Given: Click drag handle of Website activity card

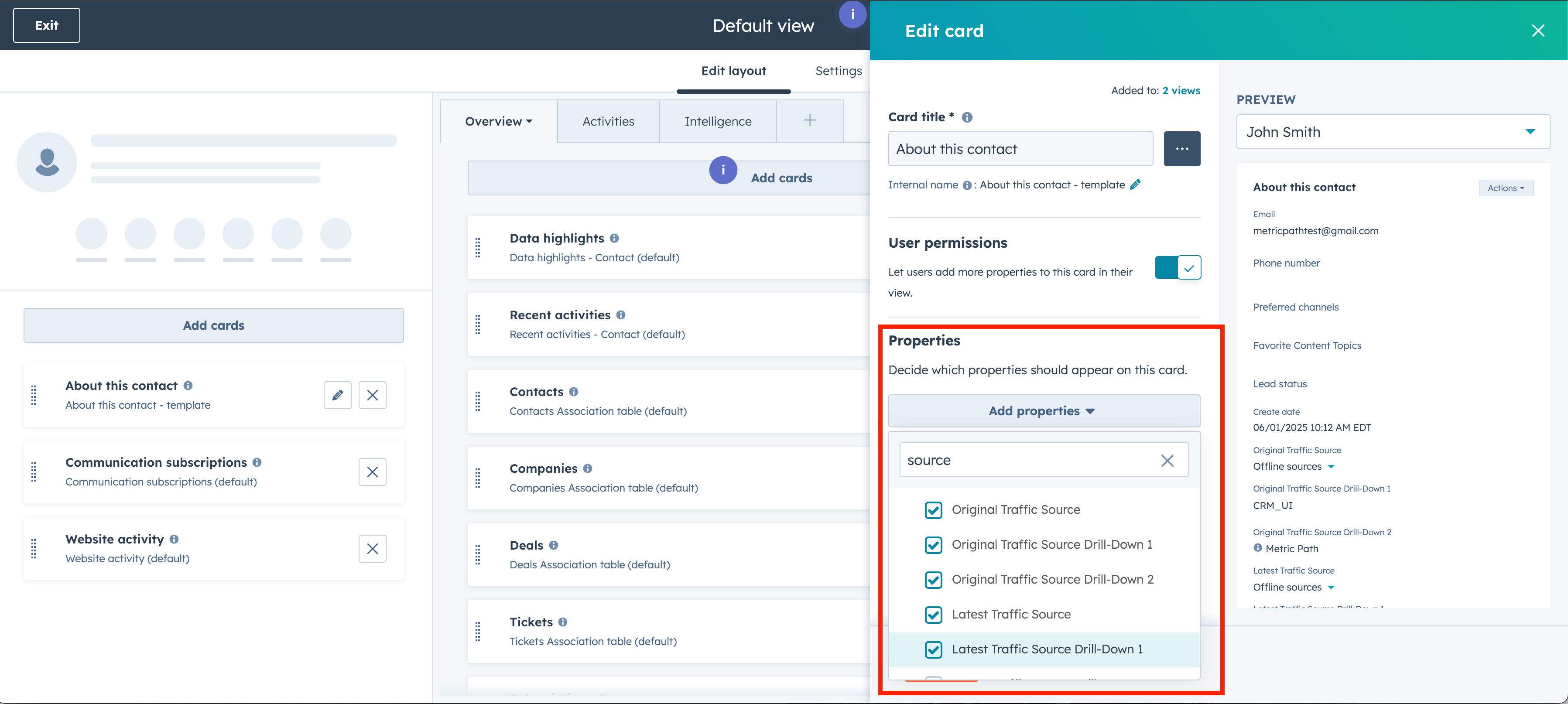Looking at the screenshot, I should pos(34,549).
